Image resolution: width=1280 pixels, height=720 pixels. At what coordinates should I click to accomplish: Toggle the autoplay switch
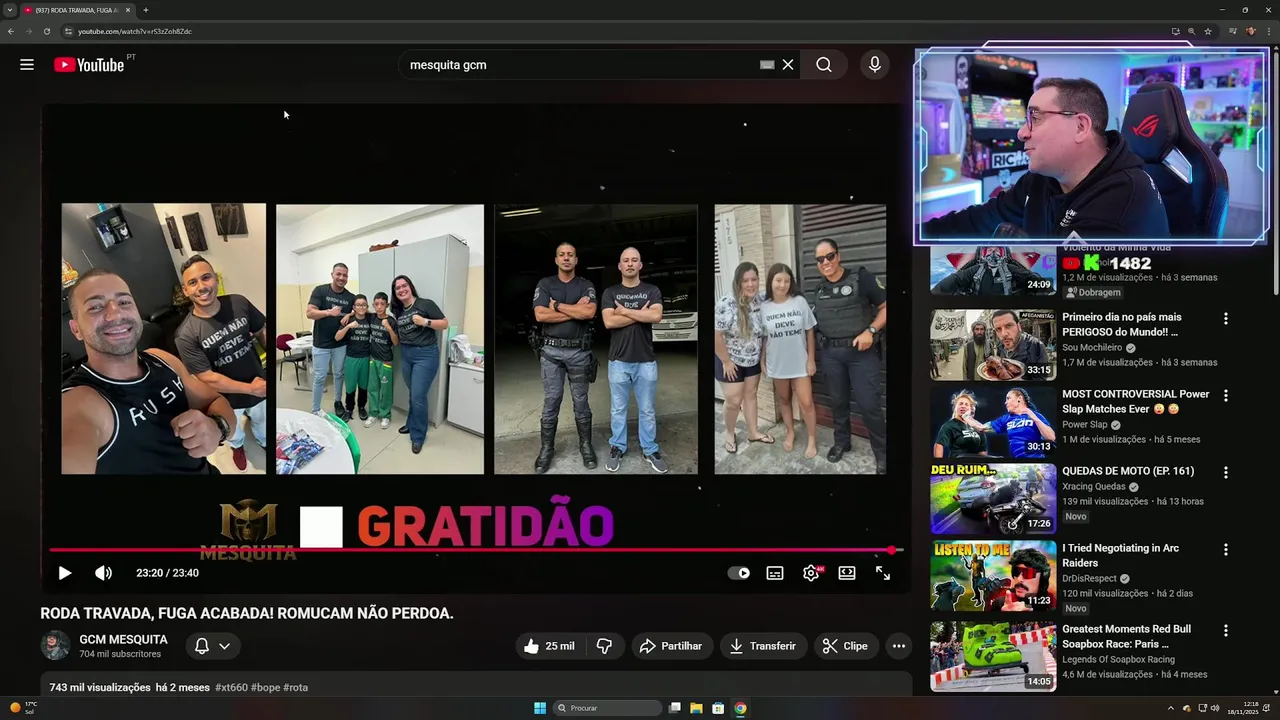[739, 573]
